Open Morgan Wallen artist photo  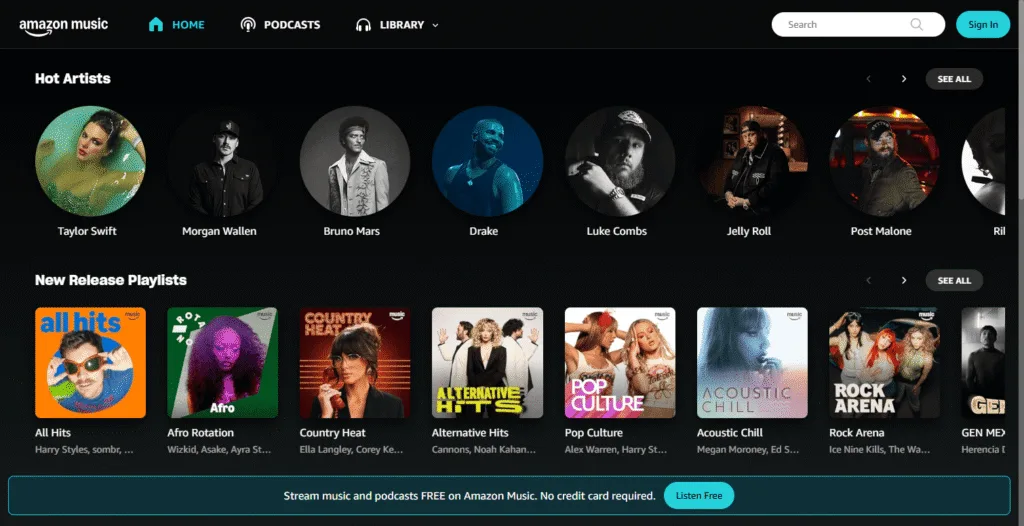tap(223, 161)
